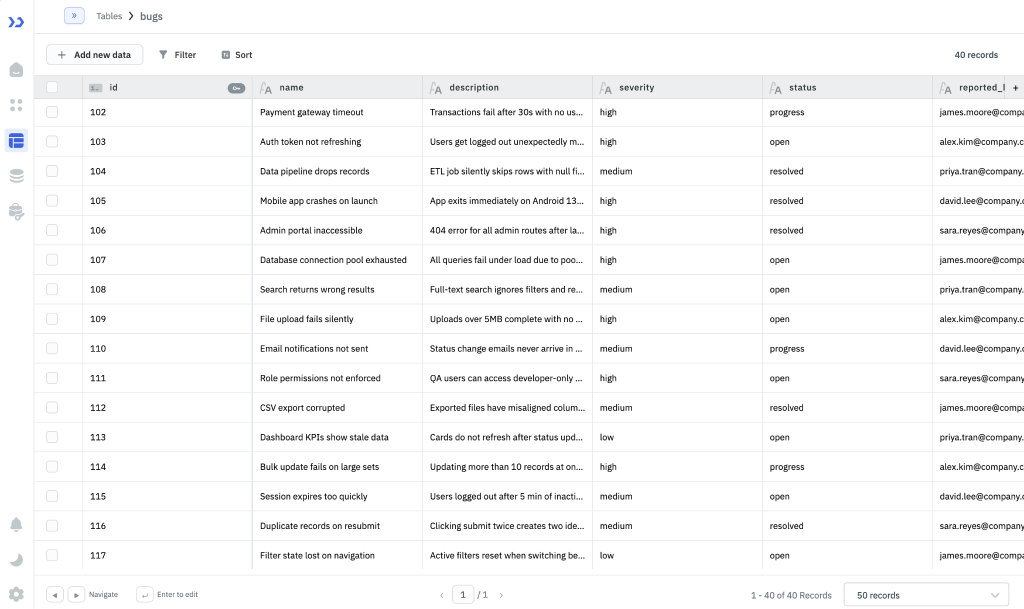
Task: Select cell 'Database connection pool exhausted'
Action: coord(337,260)
